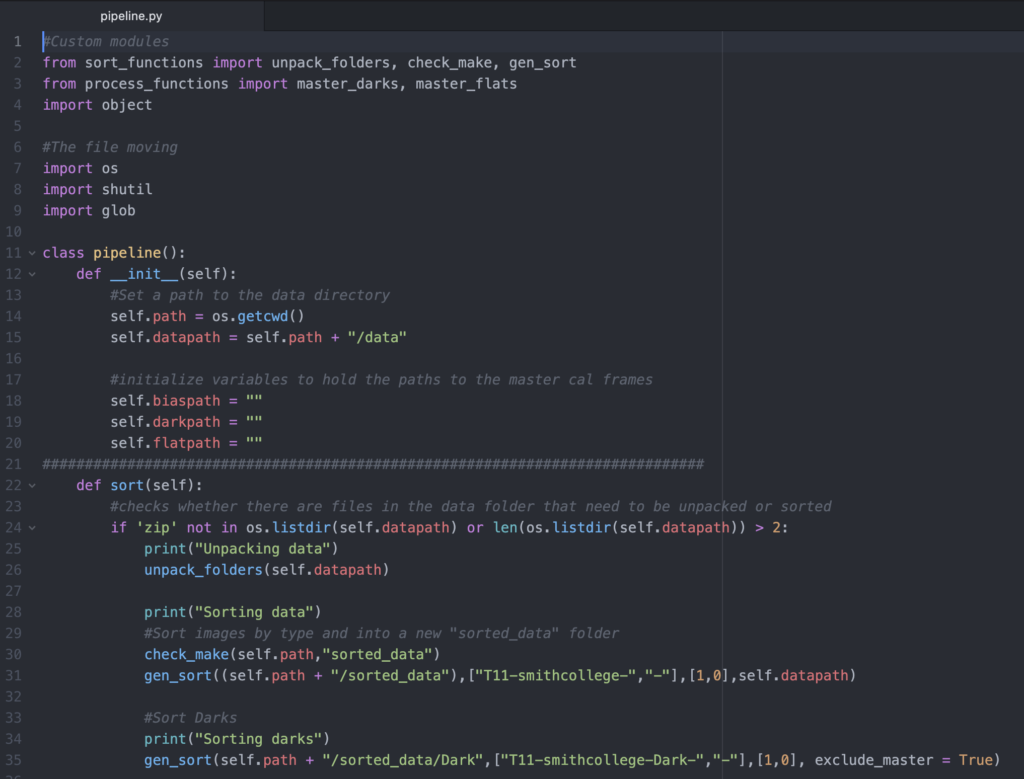Click 'check_make' function call
Screen dimensions: 1024x779
(186, 654)
